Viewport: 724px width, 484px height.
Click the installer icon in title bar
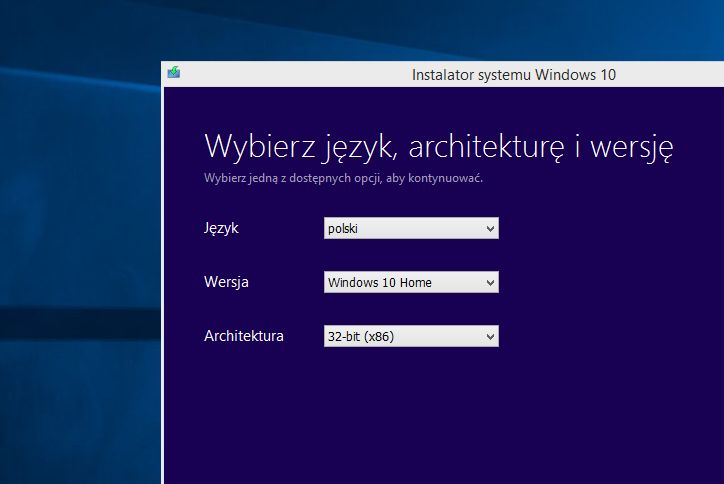click(174, 72)
